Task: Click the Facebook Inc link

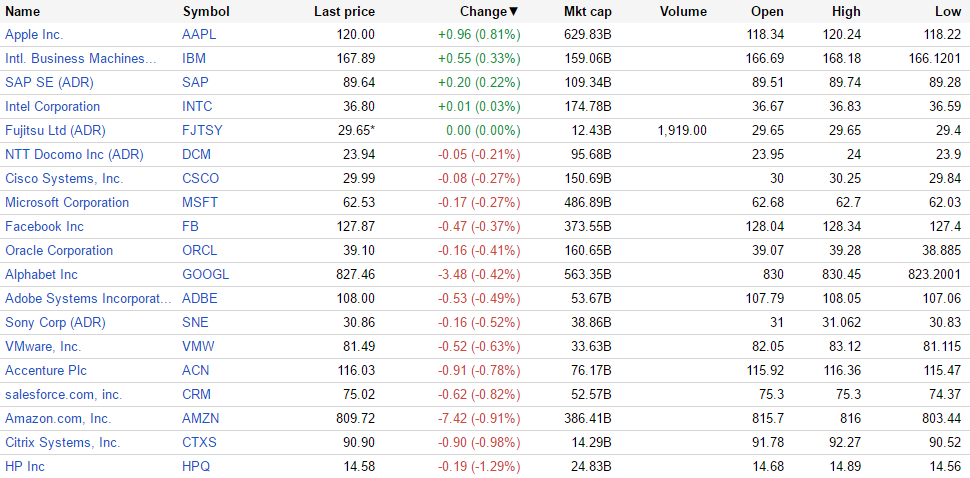Action: 44,226
